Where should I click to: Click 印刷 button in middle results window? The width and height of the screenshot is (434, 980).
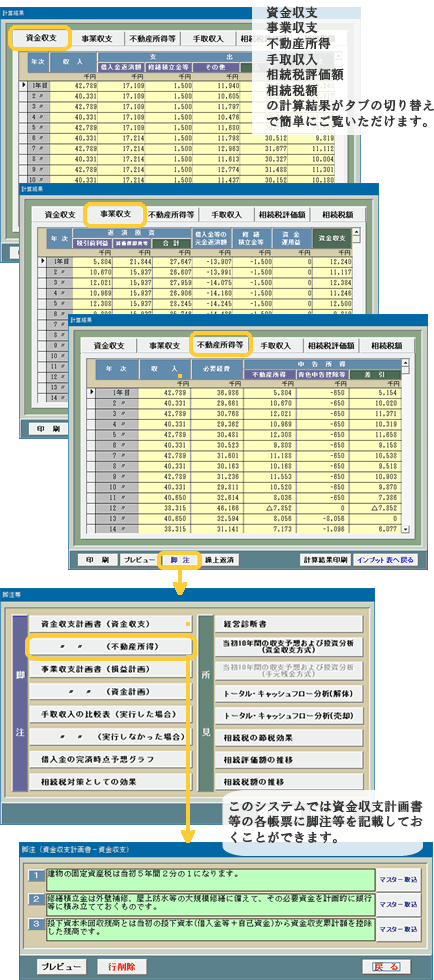(x=48, y=429)
